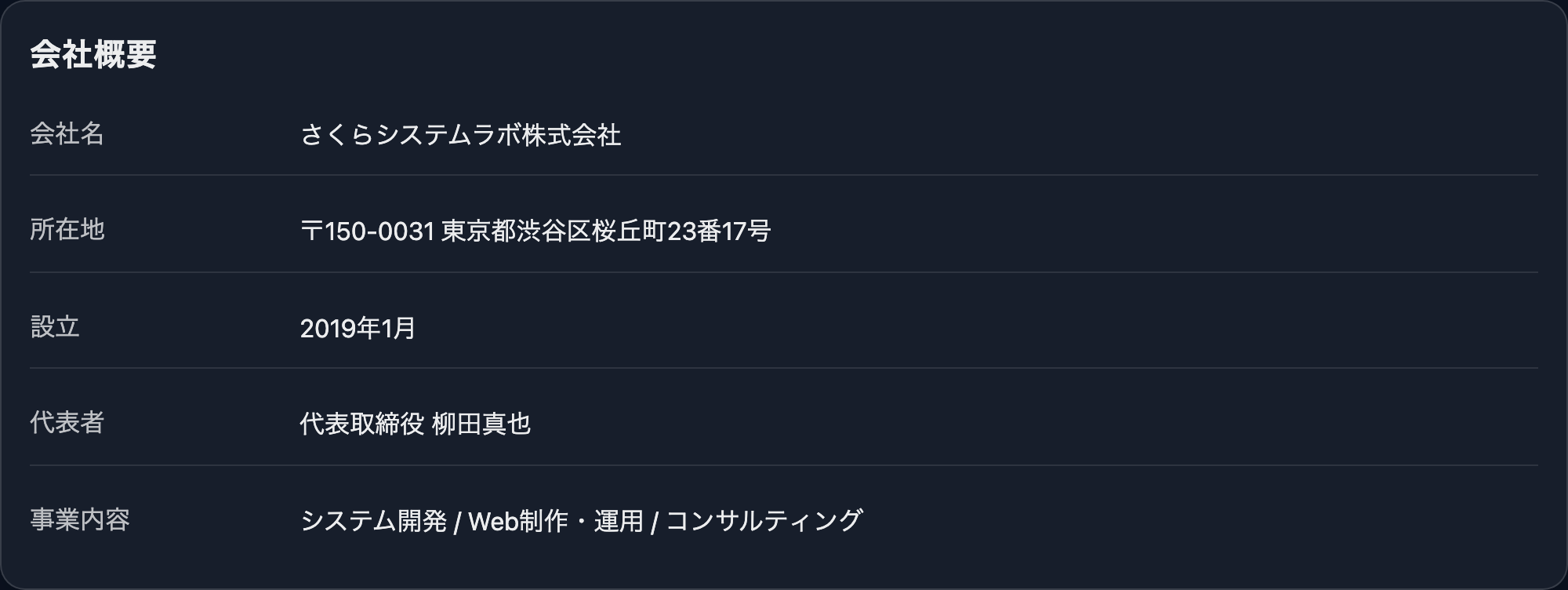Image resolution: width=1568 pixels, height=590 pixels.
Task: Click the 東京都渋谷区桜丘町 address text
Action: click(554, 231)
